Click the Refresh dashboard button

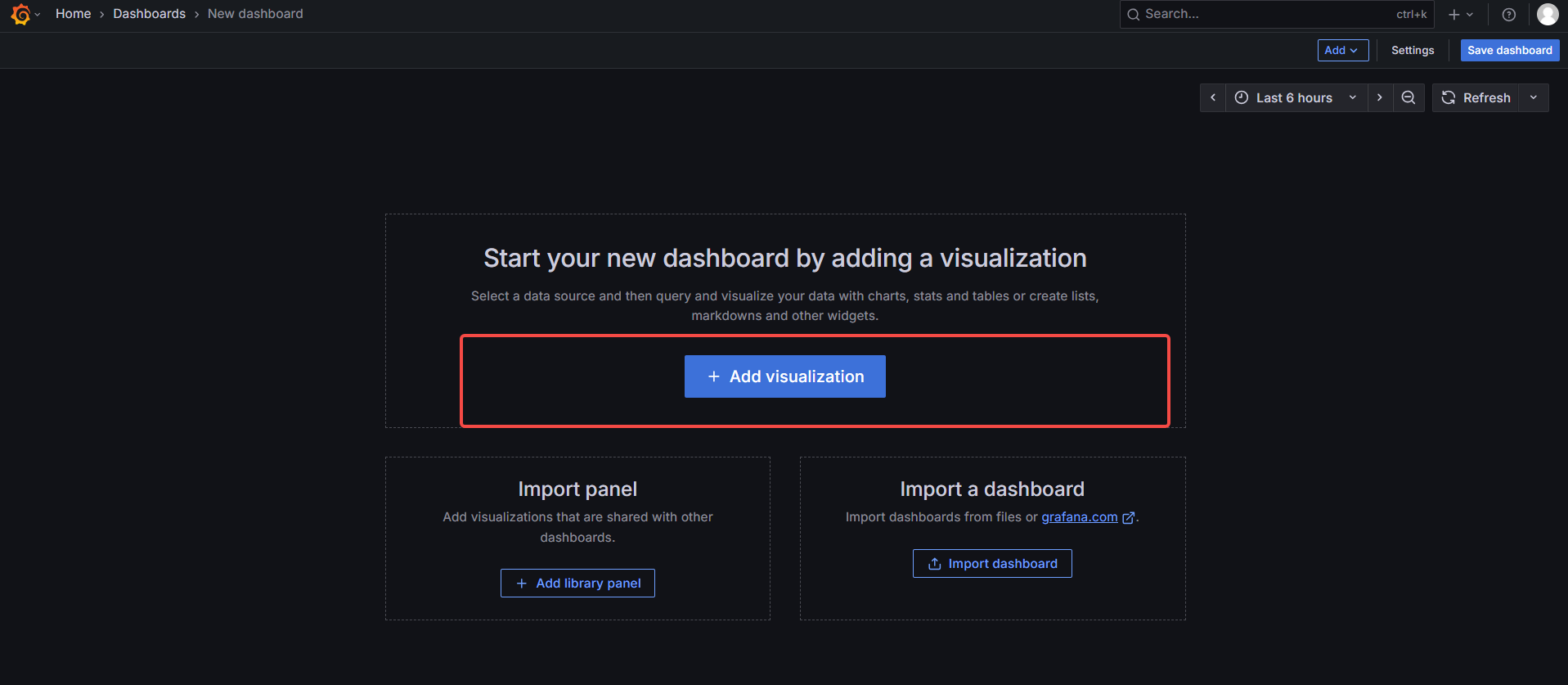coord(1476,97)
